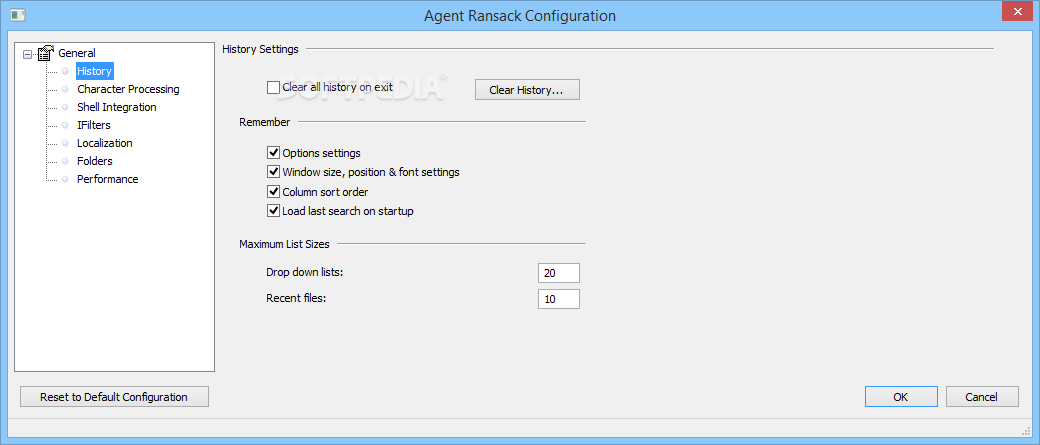Enable Clear all history on exit
Screen dimensions: 1040x445
273,88
